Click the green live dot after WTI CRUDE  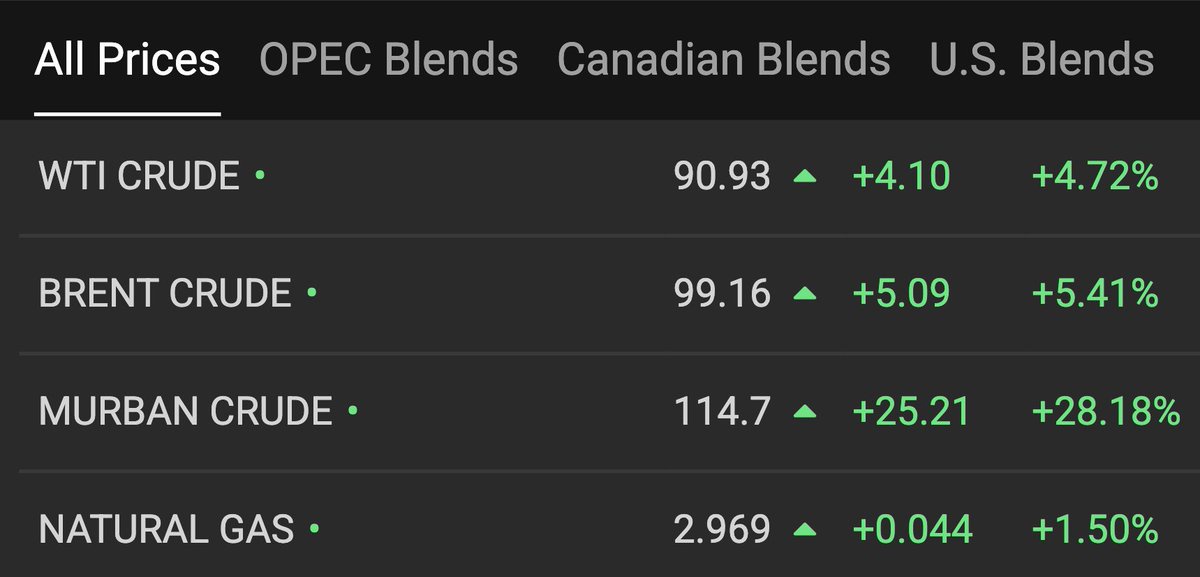pos(260,176)
